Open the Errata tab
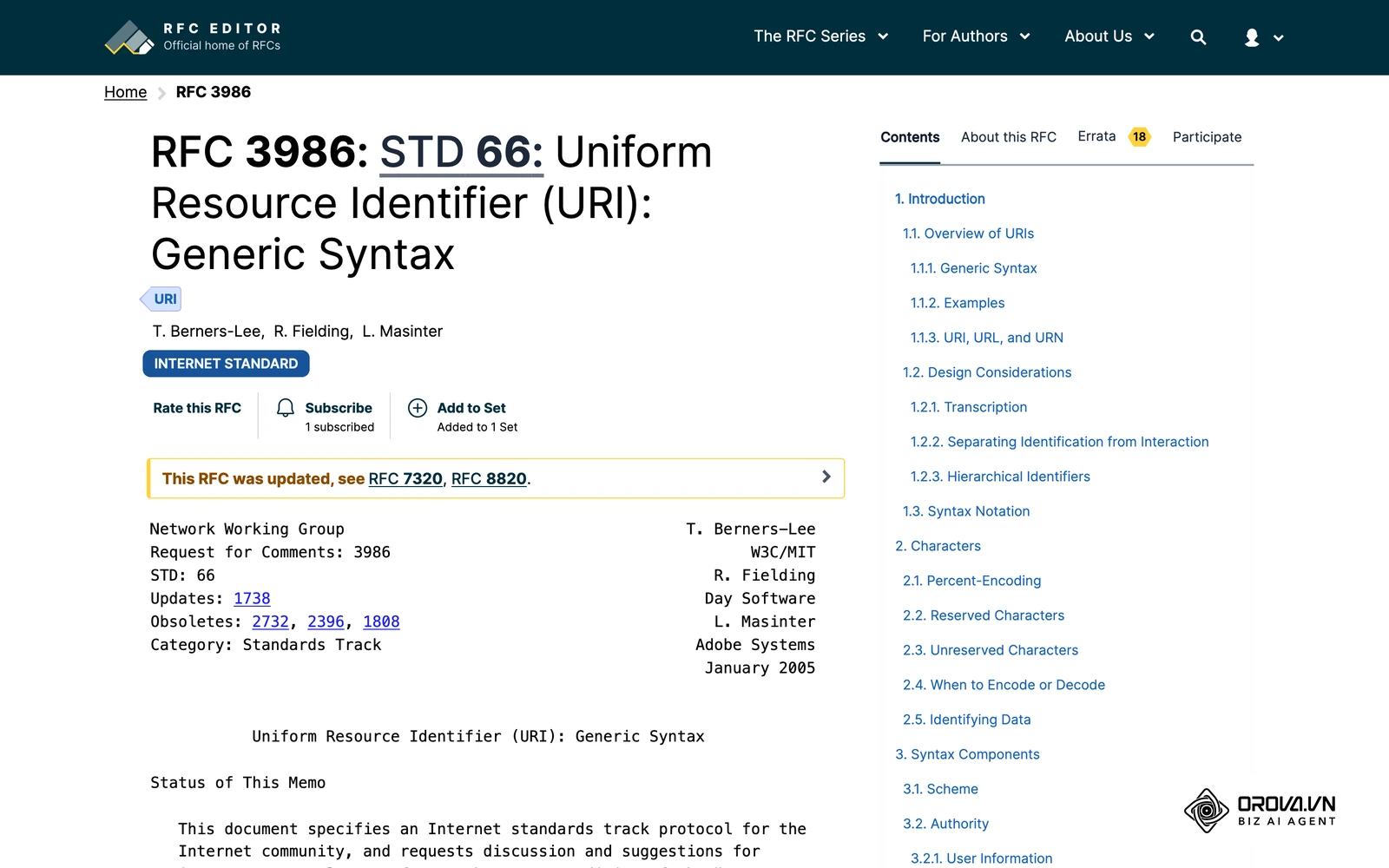Image resolution: width=1389 pixels, height=868 pixels. tap(1096, 136)
